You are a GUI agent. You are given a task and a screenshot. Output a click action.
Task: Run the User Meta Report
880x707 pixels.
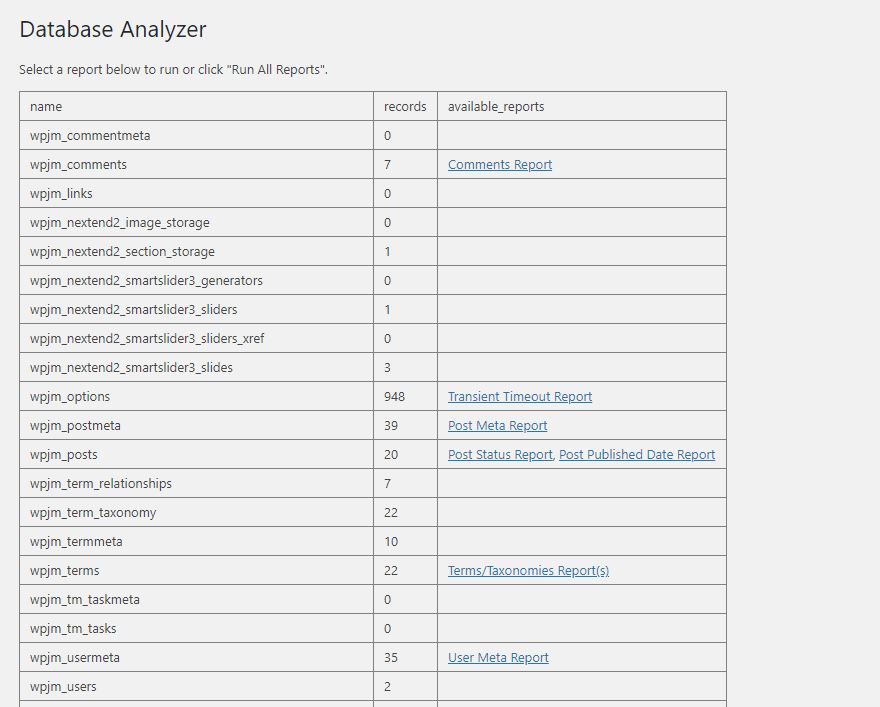click(498, 658)
